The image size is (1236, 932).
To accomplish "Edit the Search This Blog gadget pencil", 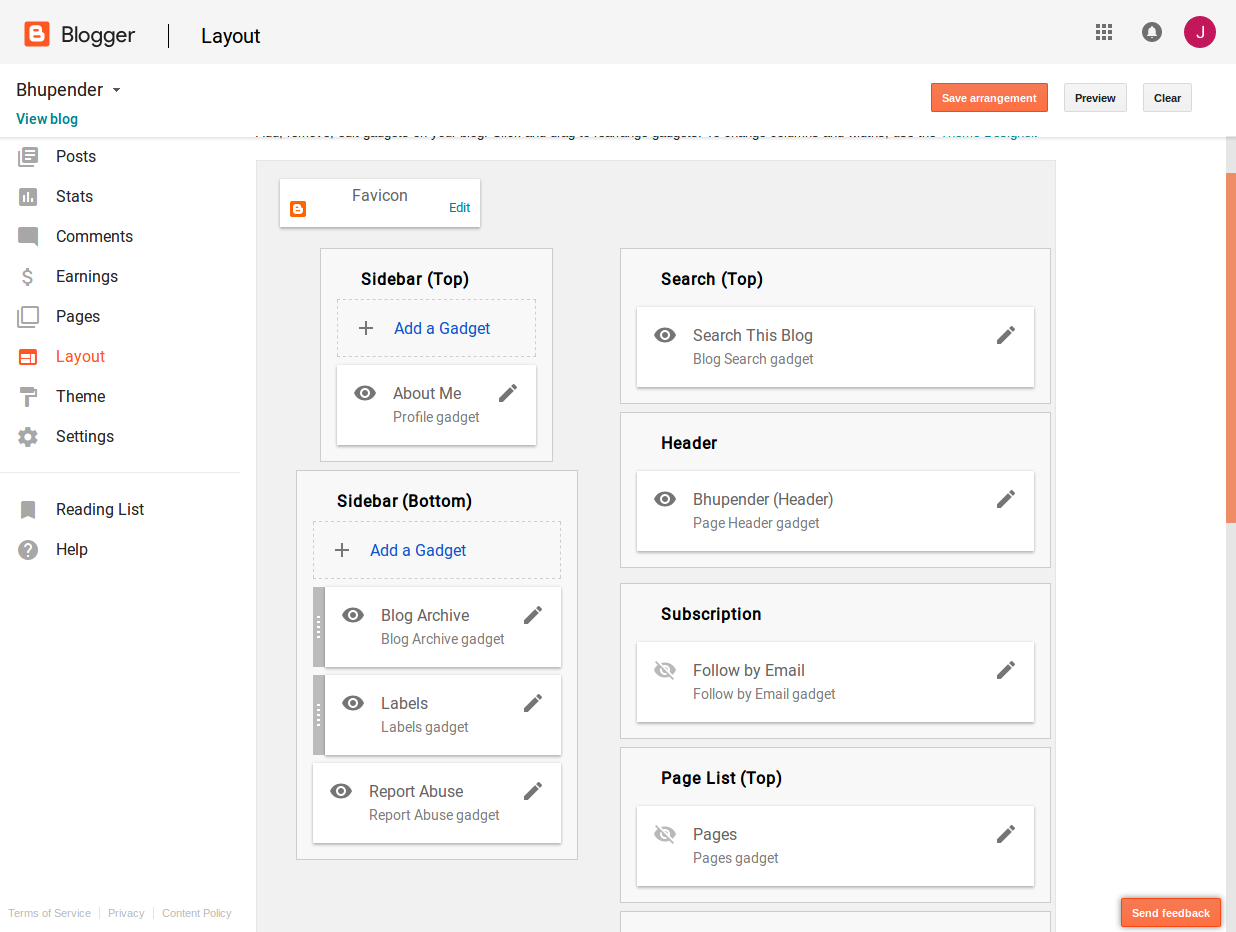I will (x=1006, y=335).
